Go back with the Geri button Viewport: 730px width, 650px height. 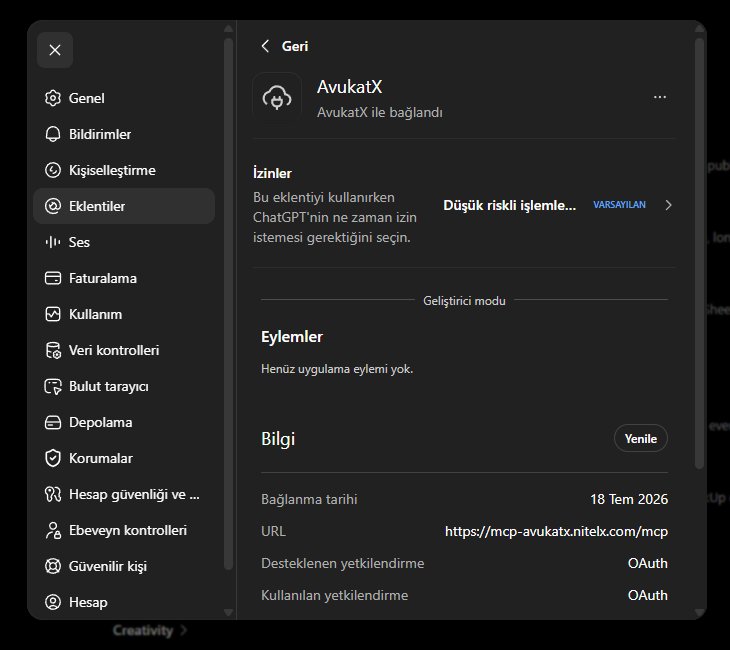click(284, 46)
